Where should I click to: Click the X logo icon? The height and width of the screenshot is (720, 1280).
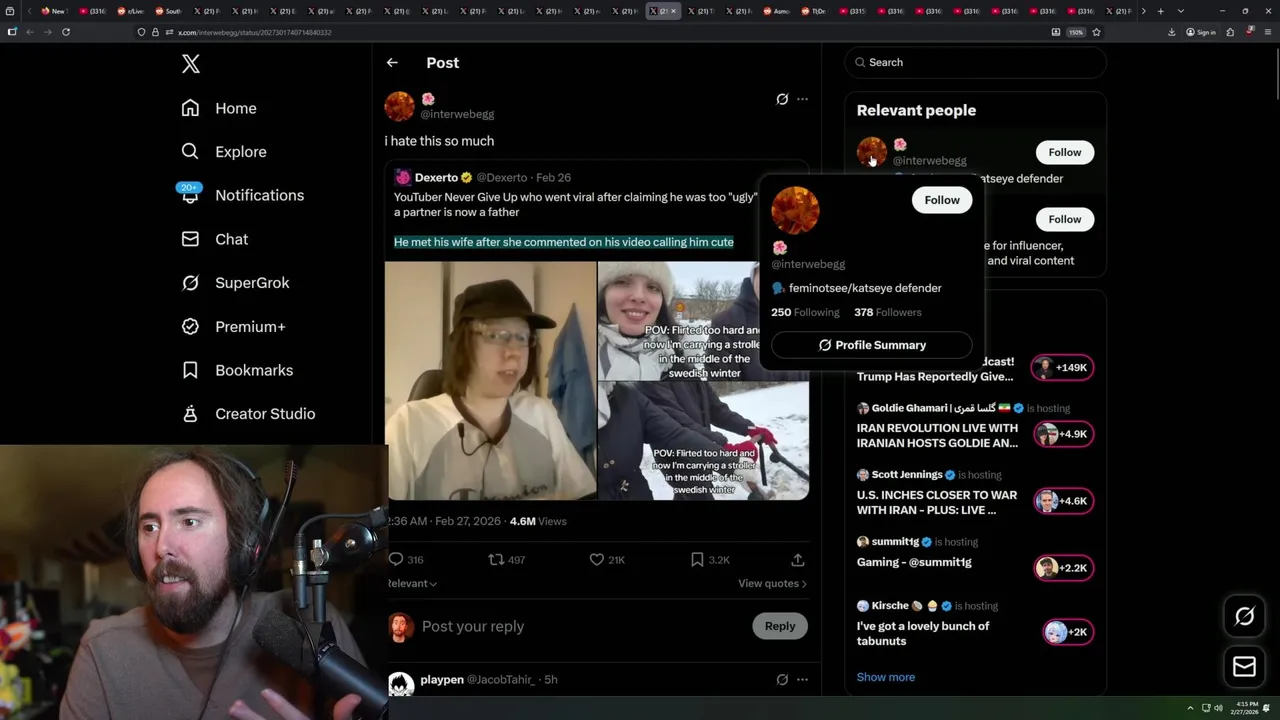(x=191, y=64)
